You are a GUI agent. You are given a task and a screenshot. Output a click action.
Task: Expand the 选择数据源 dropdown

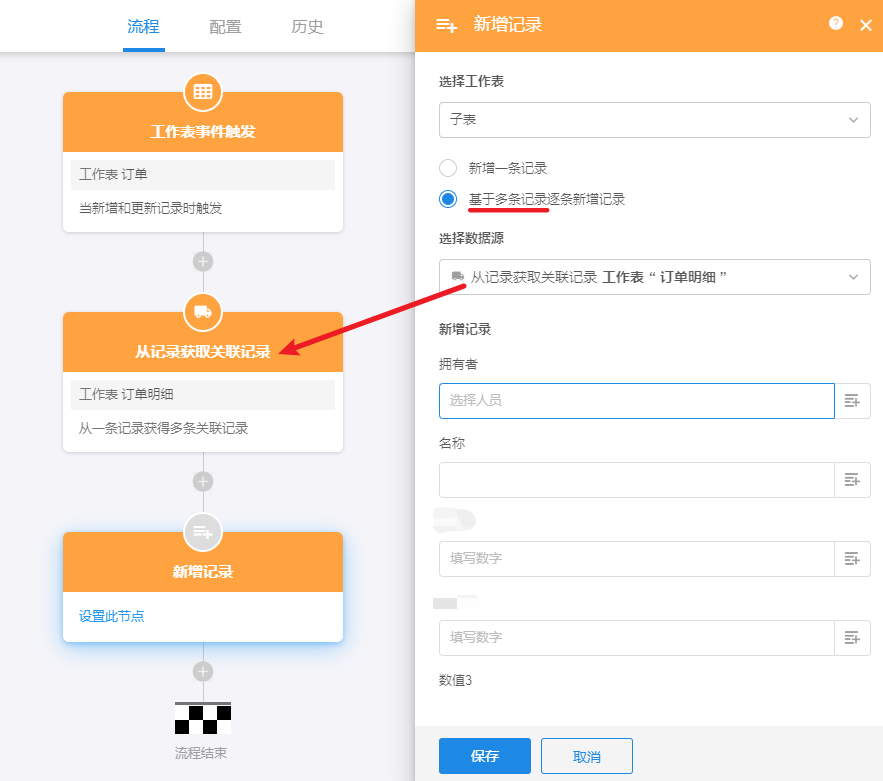pos(654,277)
